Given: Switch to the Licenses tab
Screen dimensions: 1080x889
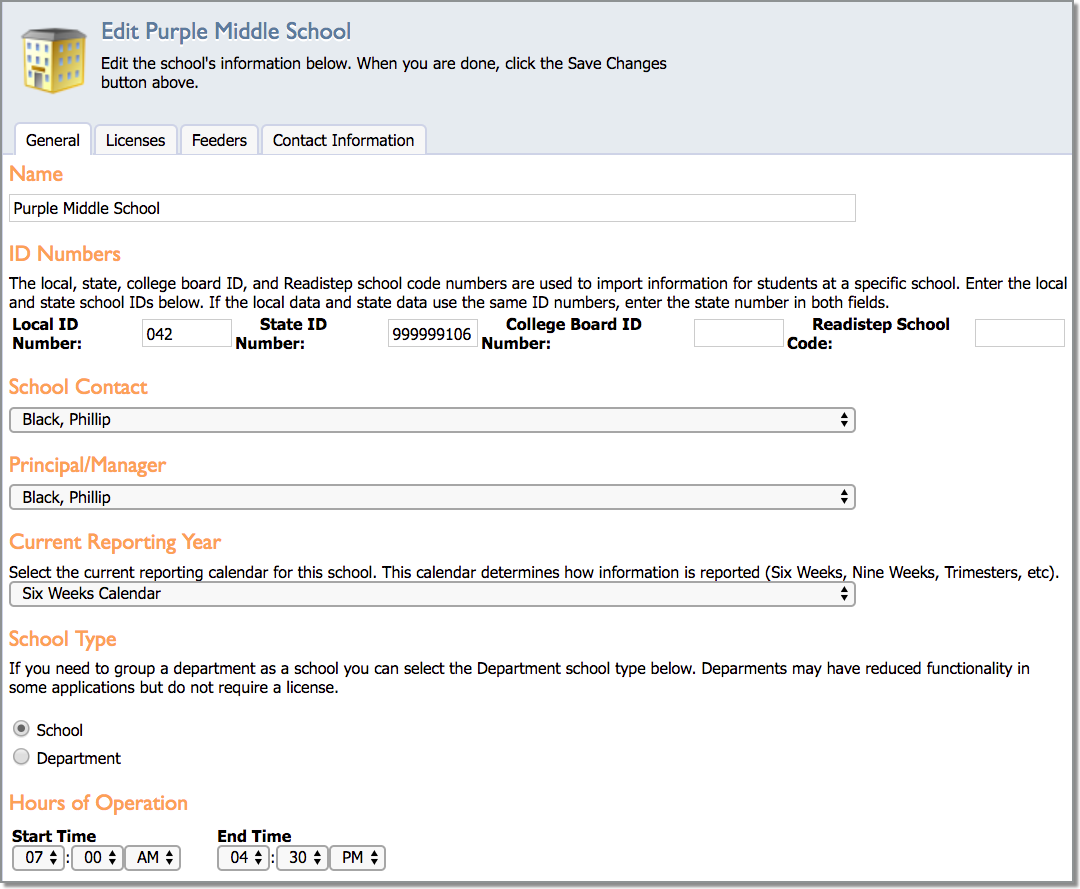Looking at the screenshot, I should 136,140.
